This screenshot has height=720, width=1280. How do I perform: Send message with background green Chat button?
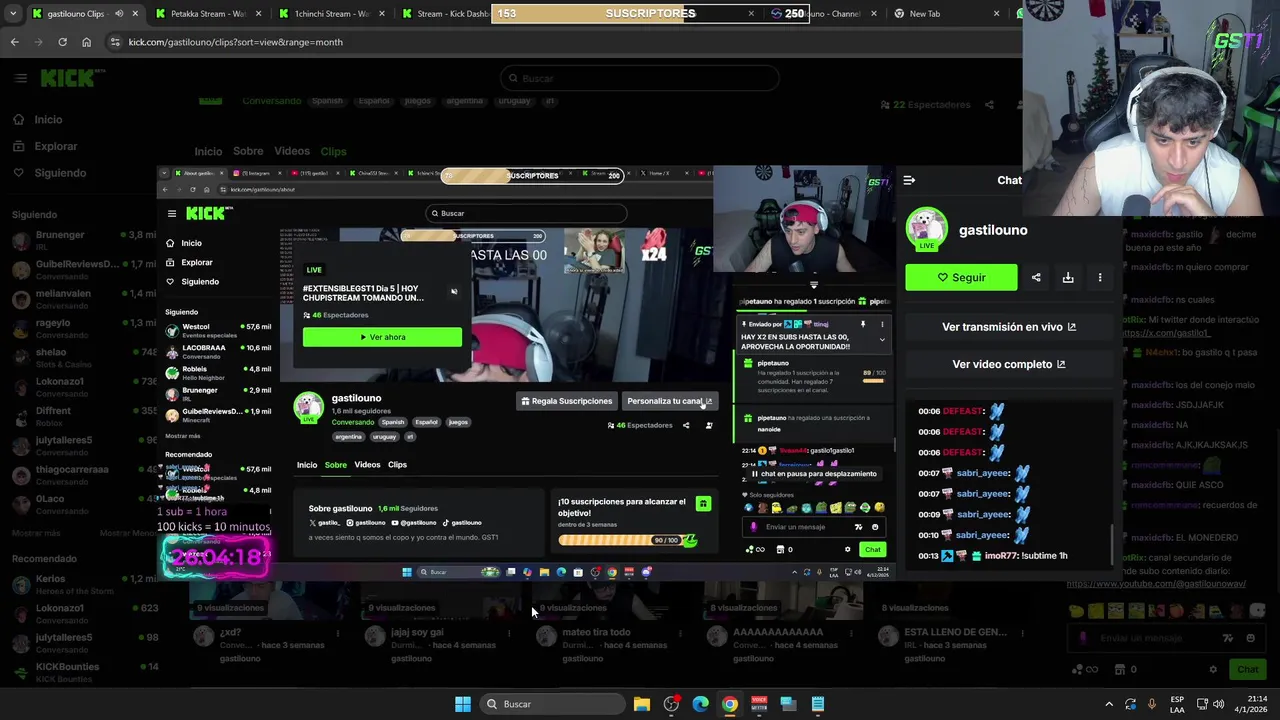[x=1247, y=669]
